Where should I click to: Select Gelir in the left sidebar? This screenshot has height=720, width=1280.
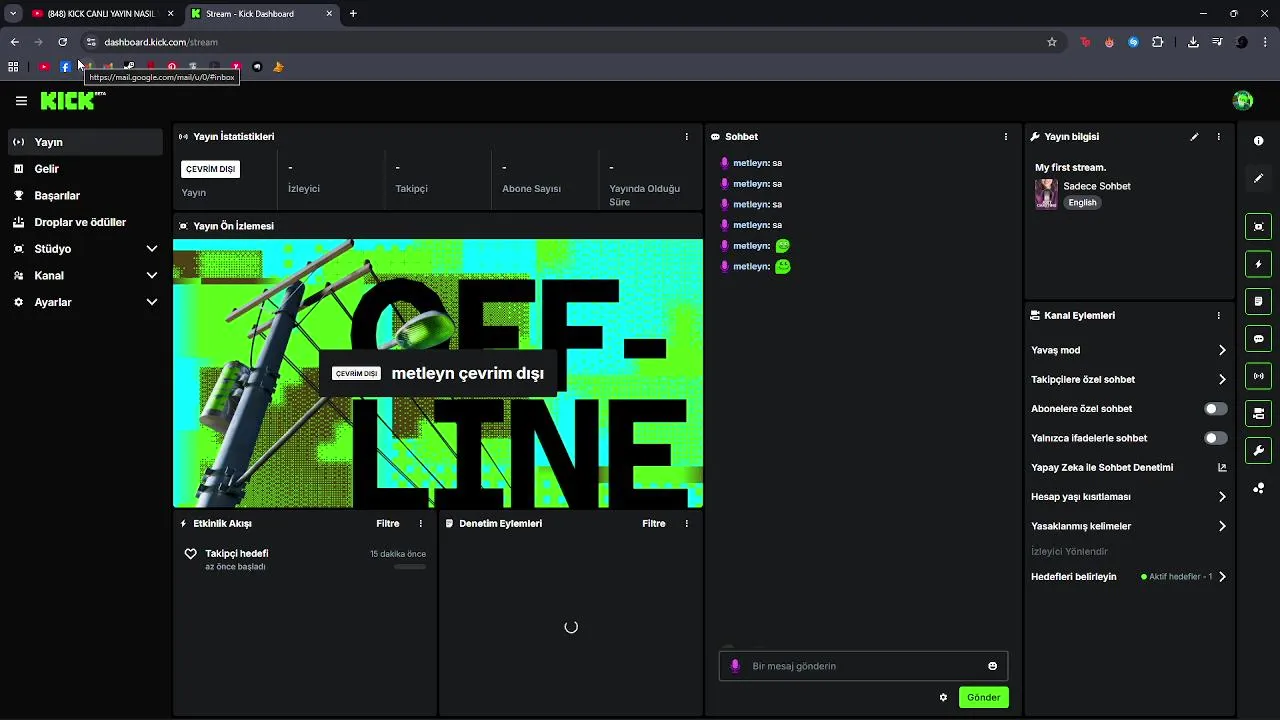click(x=85, y=169)
